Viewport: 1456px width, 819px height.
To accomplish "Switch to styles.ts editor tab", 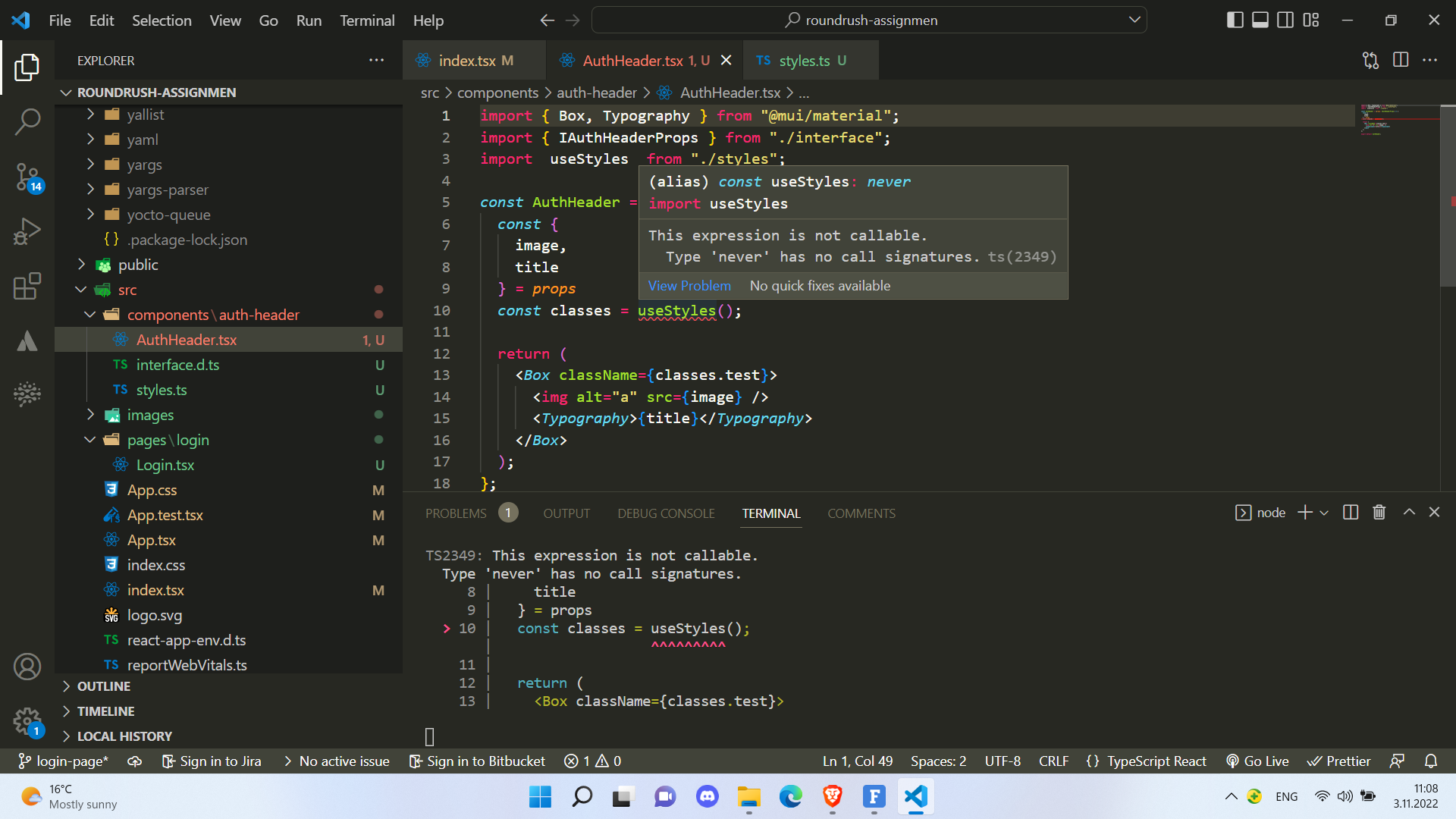I will [x=811, y=61].
